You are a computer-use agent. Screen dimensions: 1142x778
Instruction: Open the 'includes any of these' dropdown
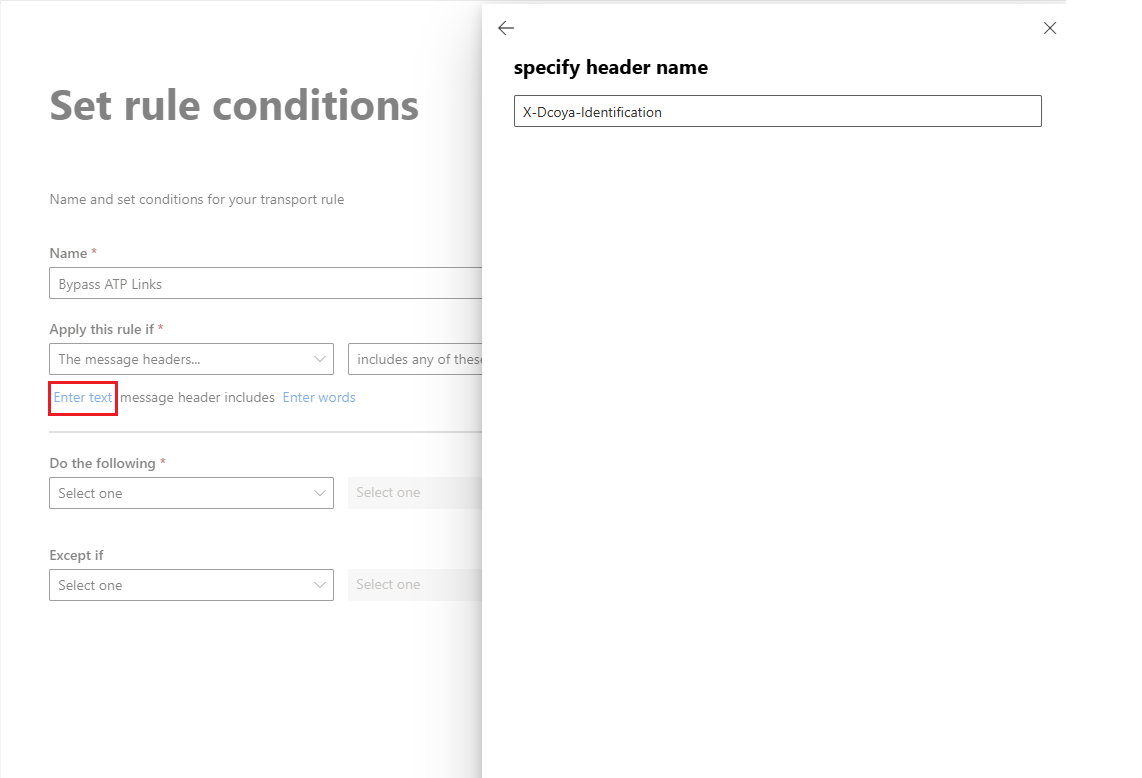coord(415,359)
